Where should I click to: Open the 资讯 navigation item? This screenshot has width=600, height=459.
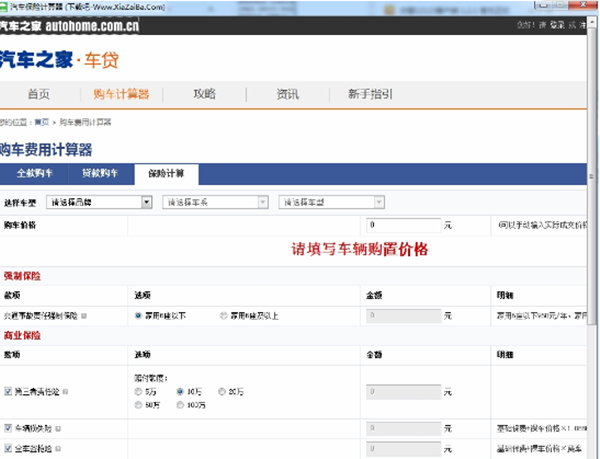(x=287, y=94)
